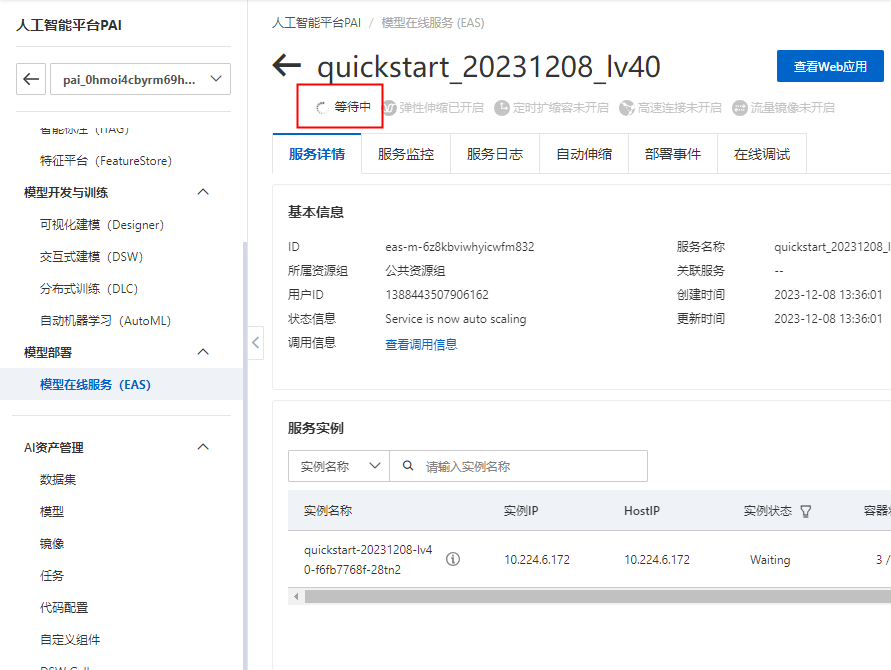Open 特征平台 (FeatureStore) in sidebar
The image size is (891, 670).
pyautogui.click(x=106, y=161)
